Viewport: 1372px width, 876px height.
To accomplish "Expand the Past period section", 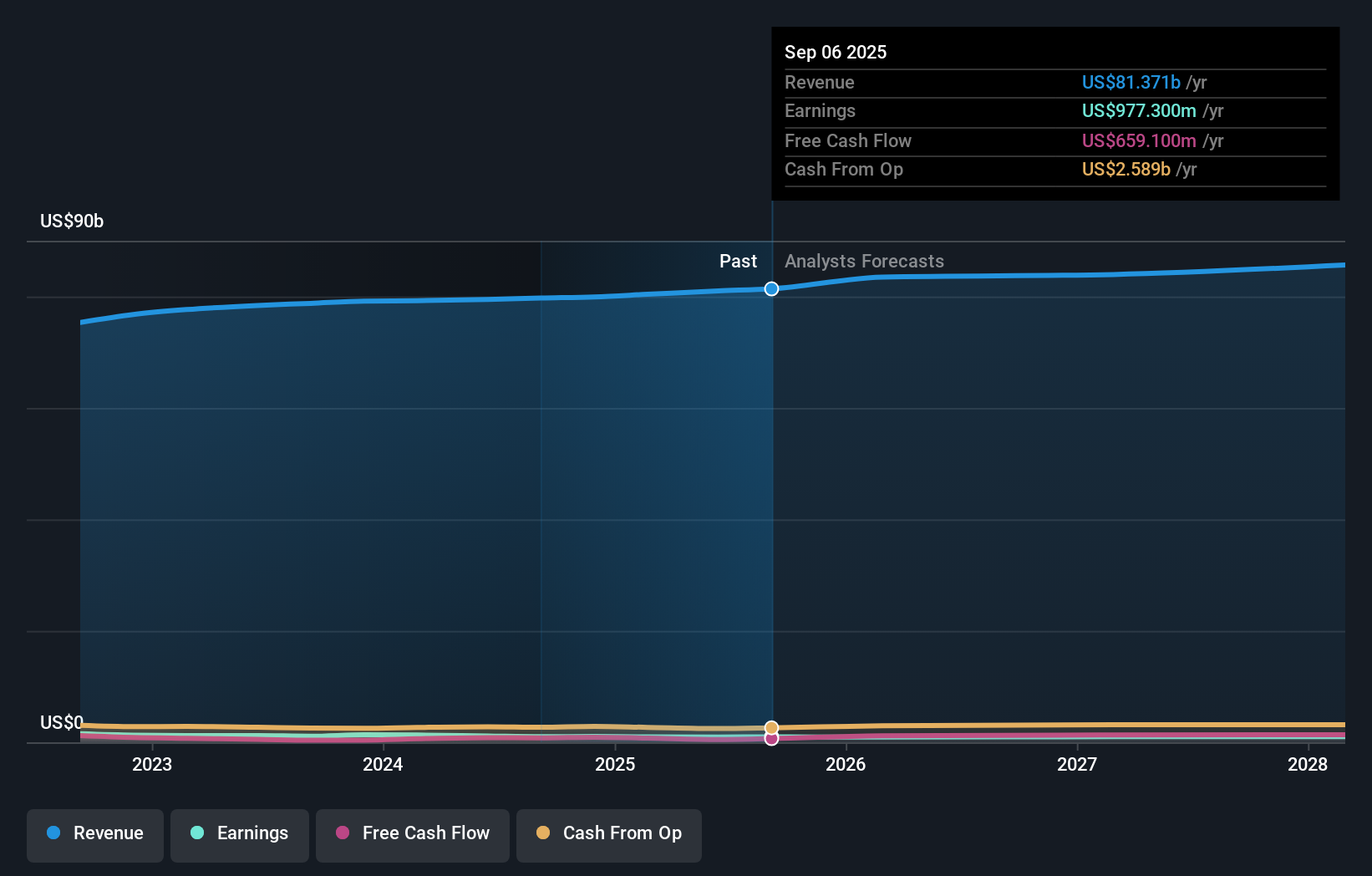I will (x=738, y=261).
